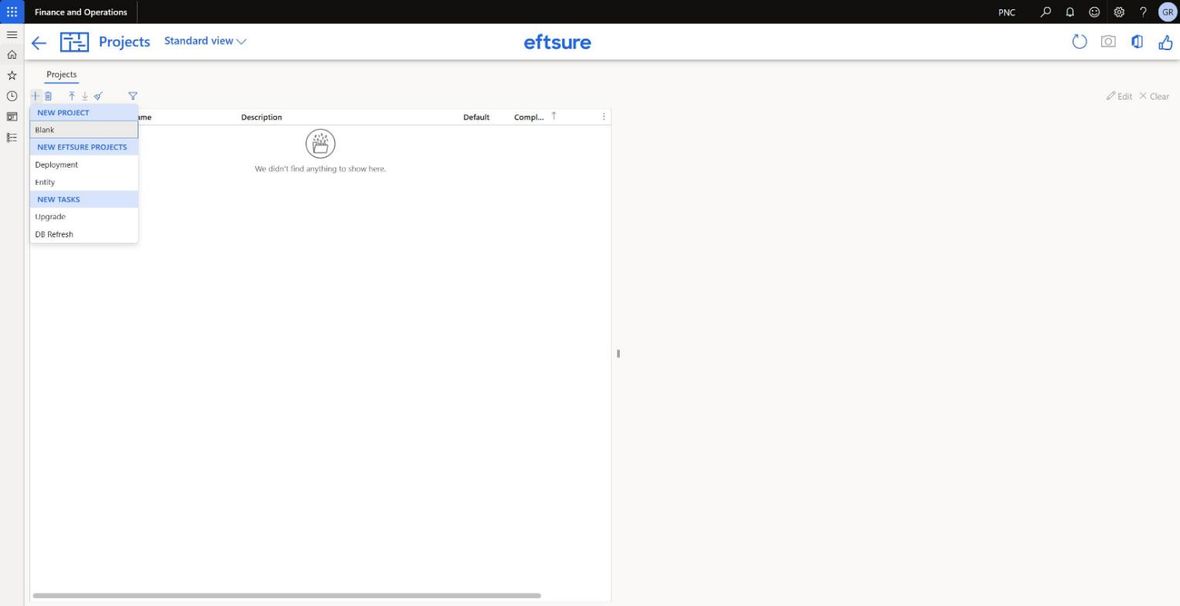Open Workspaces icon in the sidebar

pyautogui.click(x=11, y=117)
